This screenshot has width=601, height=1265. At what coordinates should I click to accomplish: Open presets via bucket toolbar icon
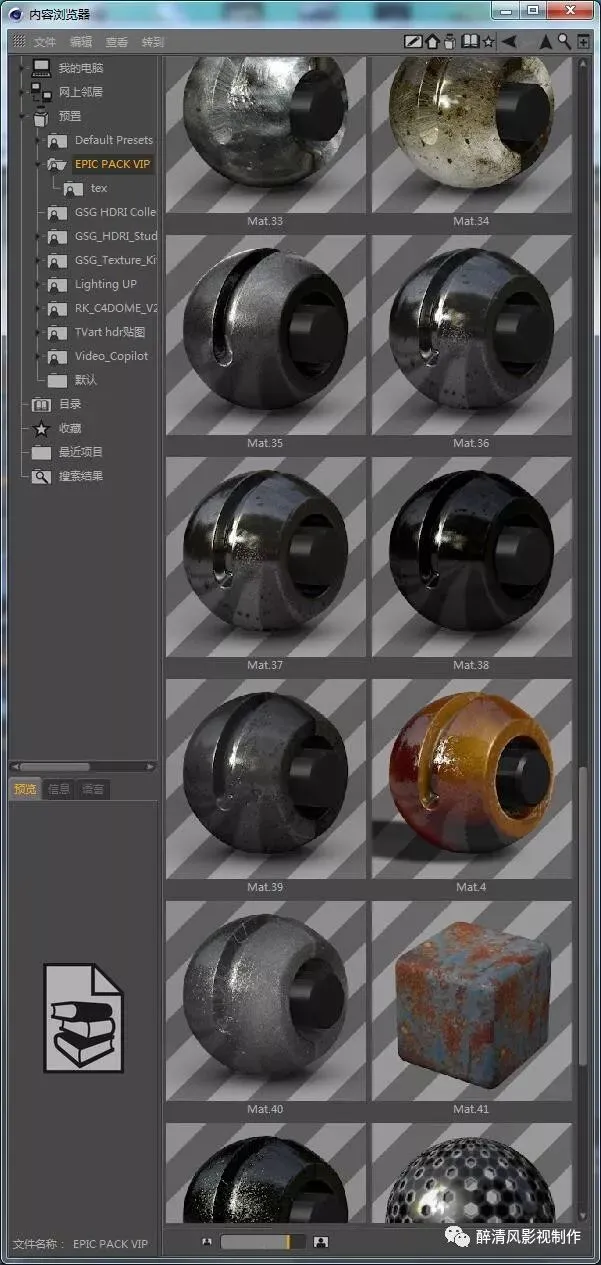[450, 42]
